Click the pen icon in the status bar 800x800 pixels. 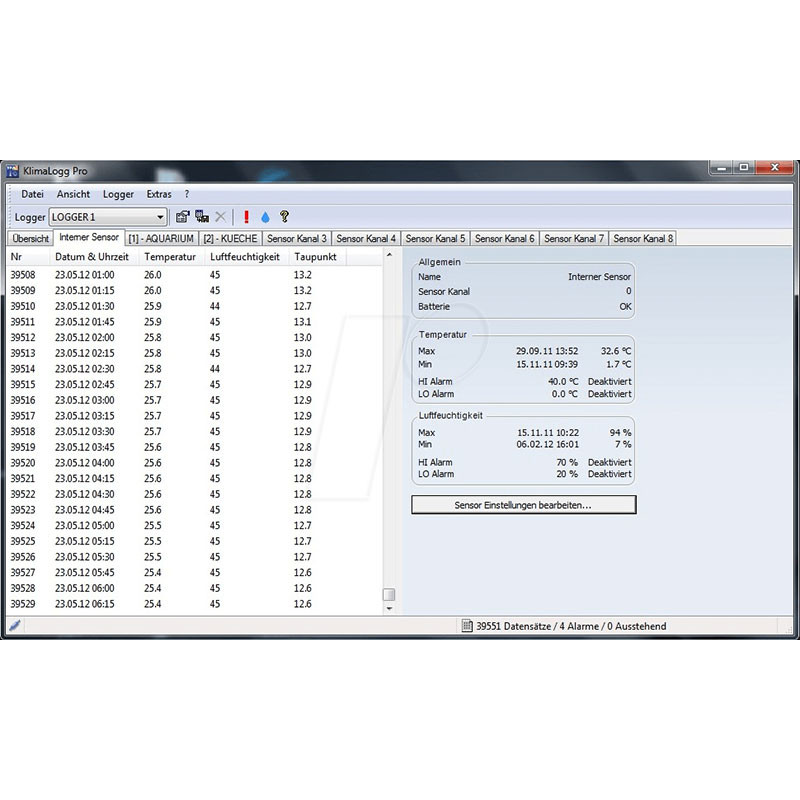coord(15,625)
